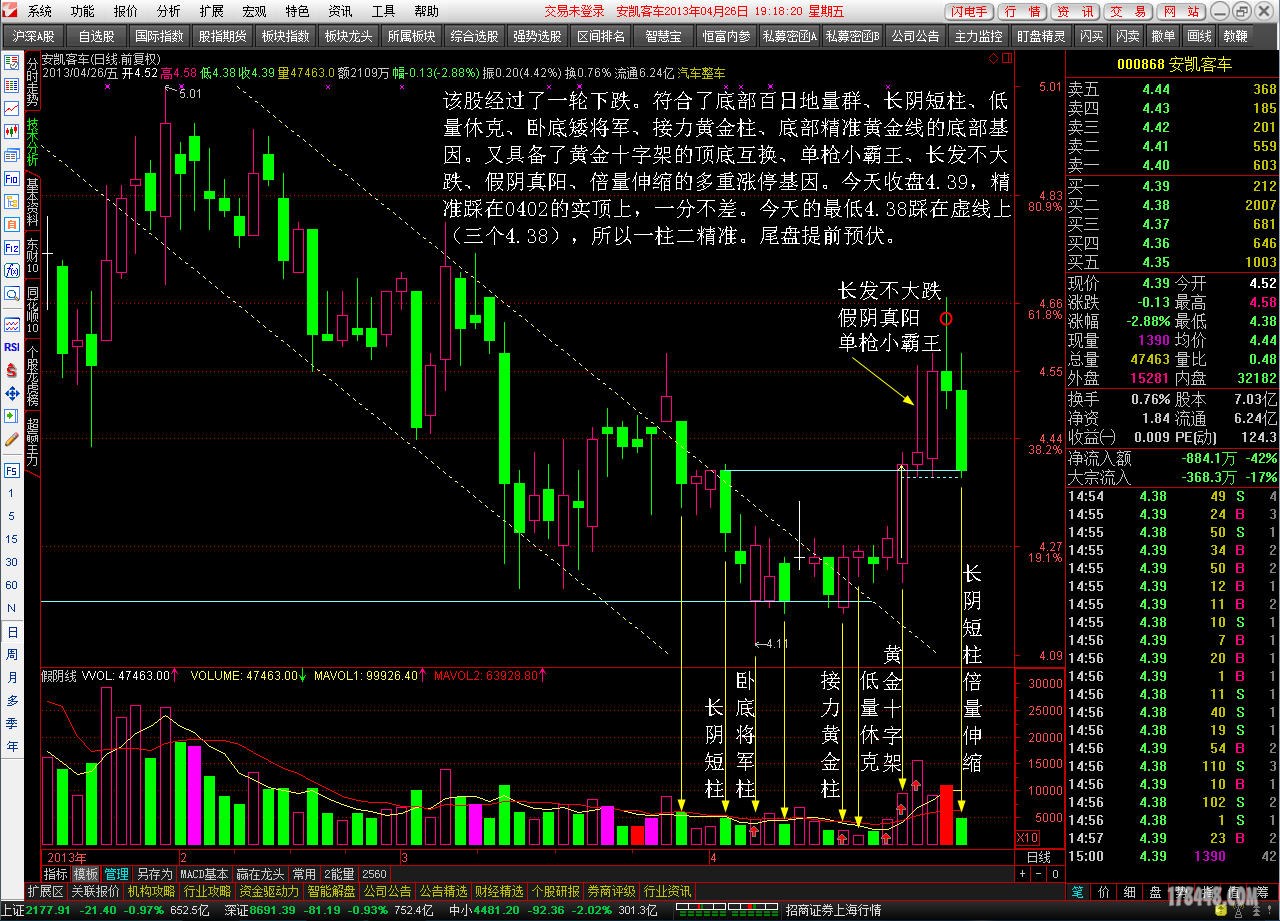Click the 行情 top-right button
1280x921 pixels.
coord(1022,11)
